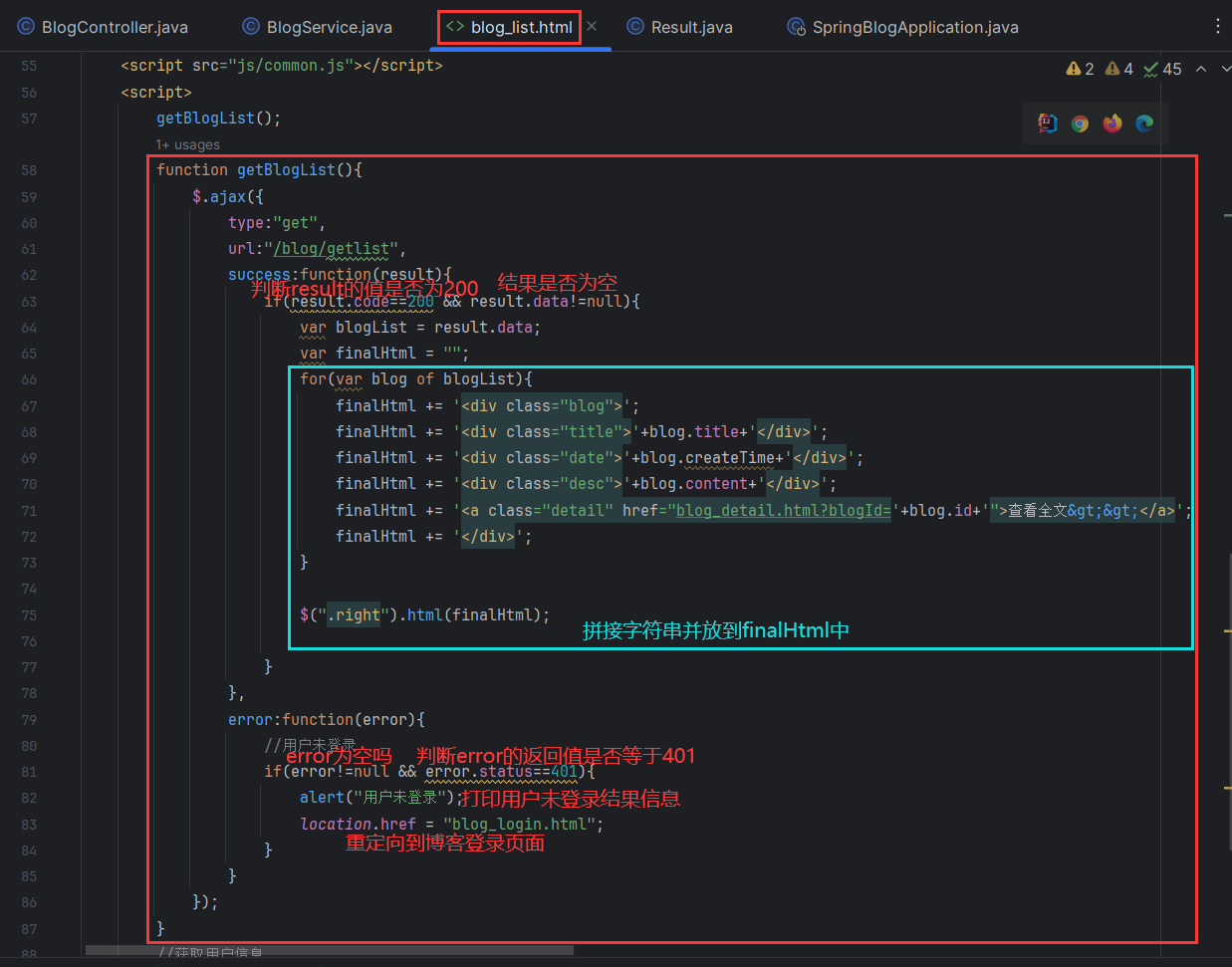The image size is (1232, 967).
Task: Click error.status==401 condition on line 81
Action: (x=501, y=772)
